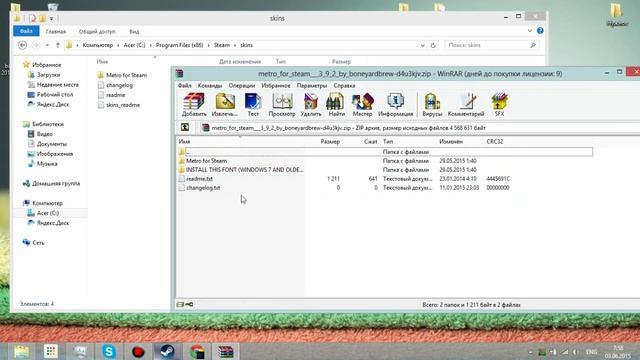Viewport: 640px width, 360px height.
Task: Open Skype from the taskbar
Action: 109,351
